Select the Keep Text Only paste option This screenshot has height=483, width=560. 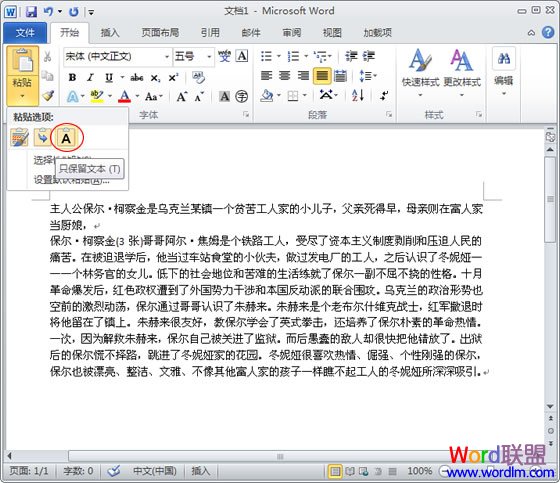66,137
